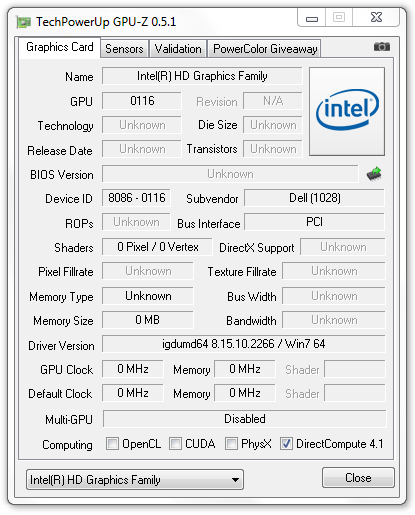Click the GPU-Z title bar app icon
The width and height of the screenshot is (415, 515).
24,22
